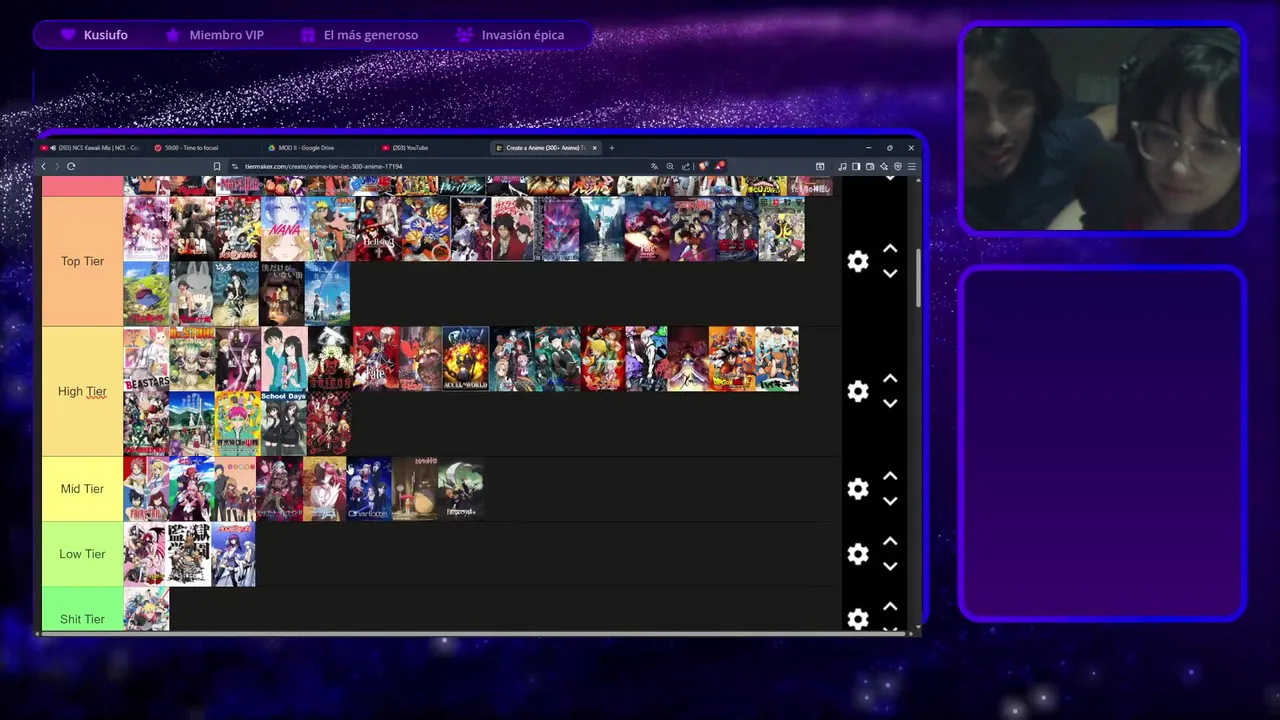The image size is (1280, 720).
Task: Move Shit Tier row up
Action: click(890, 607)
